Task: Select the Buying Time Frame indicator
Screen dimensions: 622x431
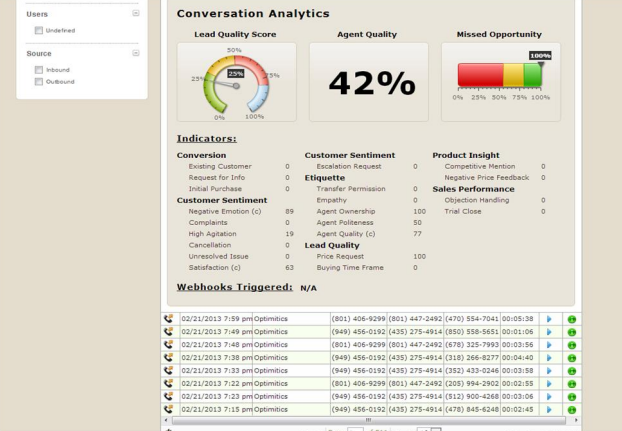Action: point(350,268)
